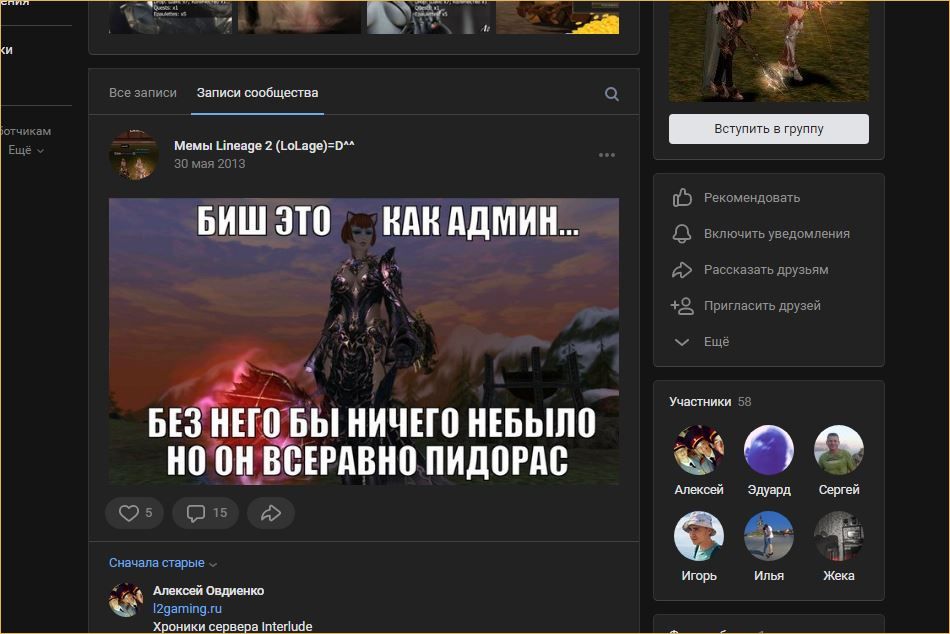Open member Жека's avatar
This screenshot has height=634, width=950.
(x=839, y=536)
